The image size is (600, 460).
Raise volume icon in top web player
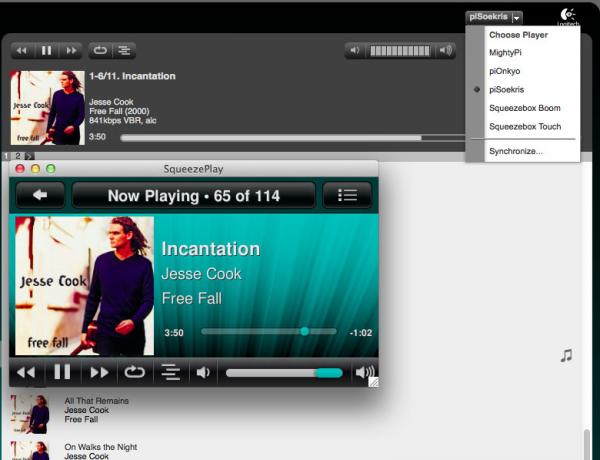[x=445, y=51]
